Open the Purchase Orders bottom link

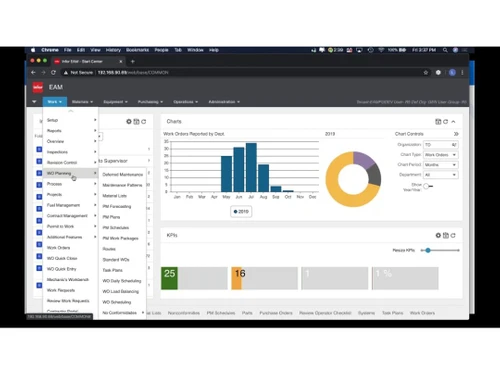coord(276,313)
